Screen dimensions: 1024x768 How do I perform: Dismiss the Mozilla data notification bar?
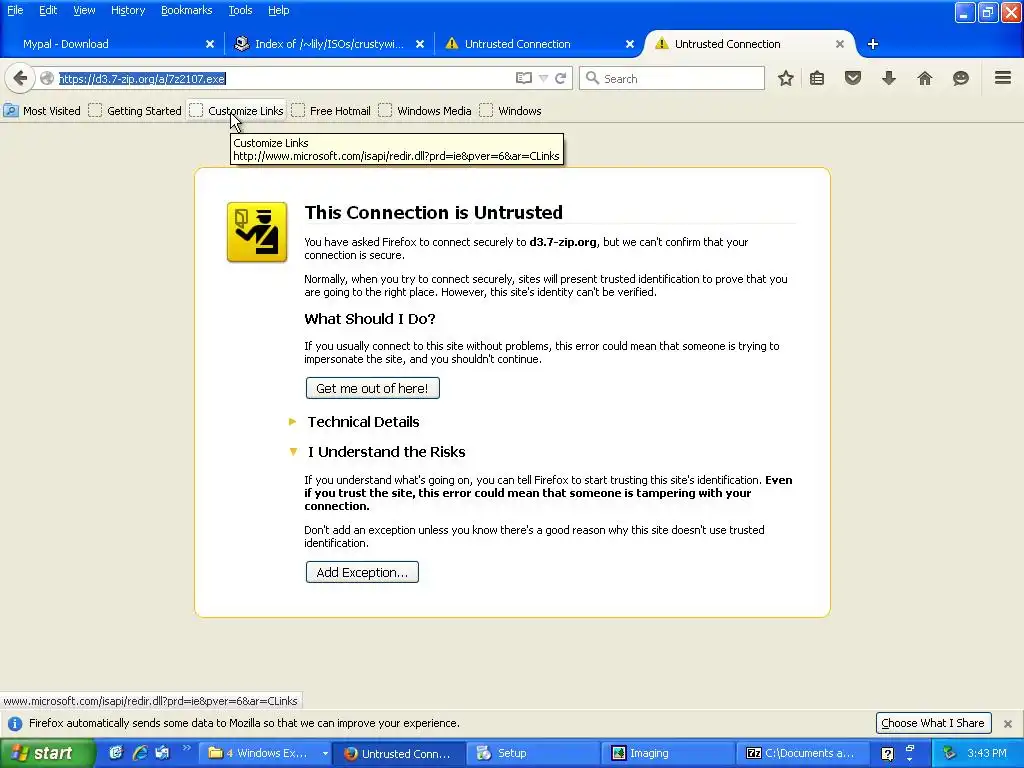(1008, 724)
